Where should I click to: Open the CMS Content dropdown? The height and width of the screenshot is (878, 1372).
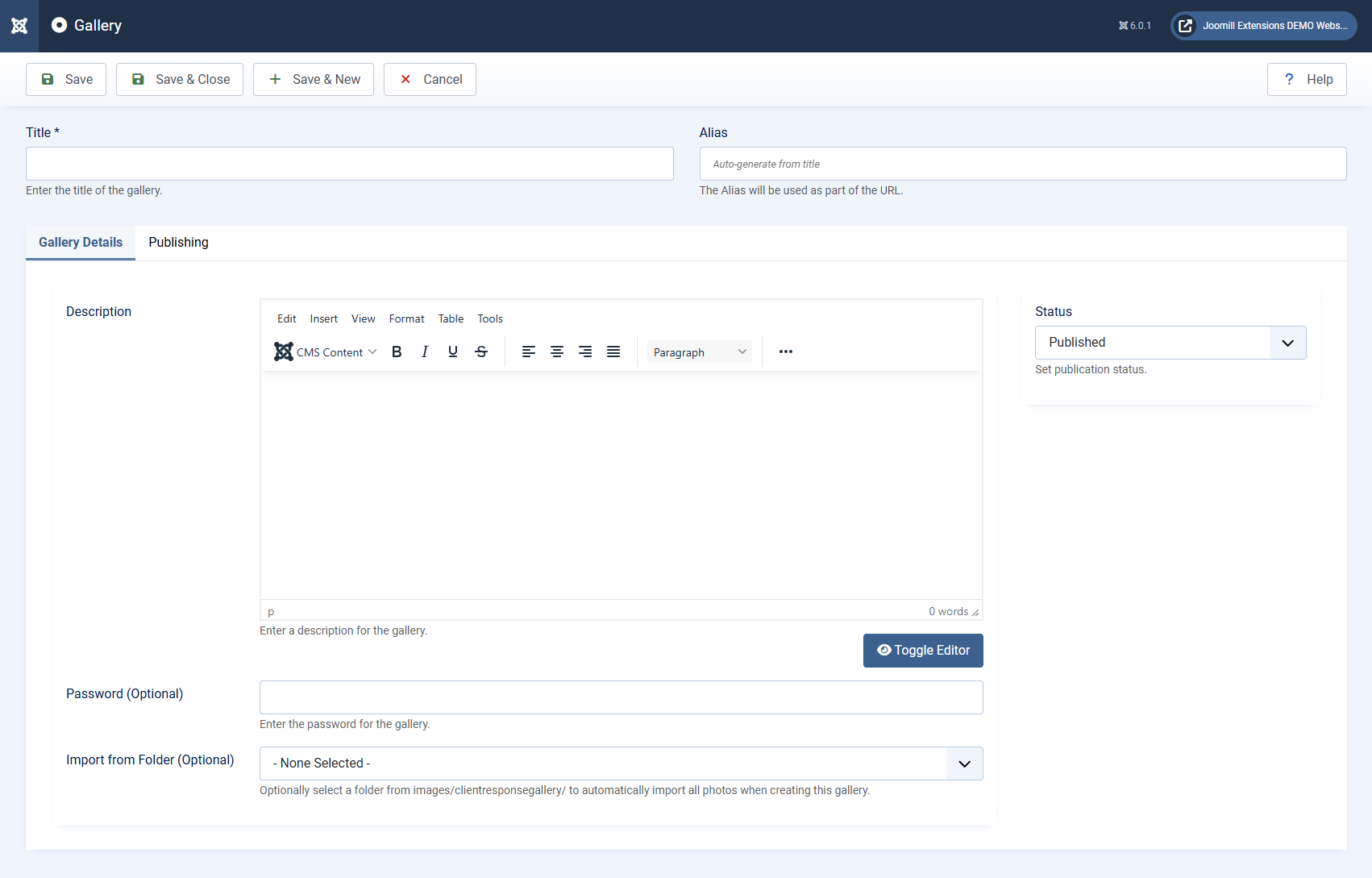tap(326, 352)
